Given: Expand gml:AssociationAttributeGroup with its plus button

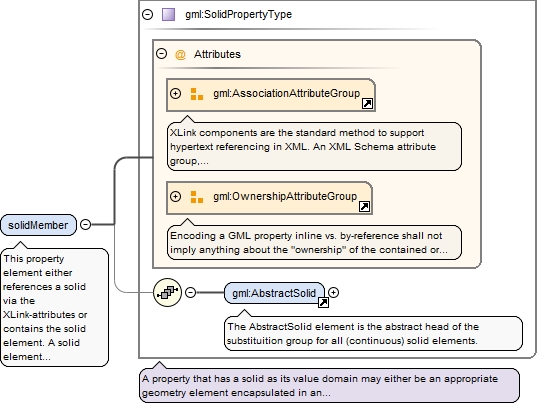Looking at the screenshot, I should 175,93.
